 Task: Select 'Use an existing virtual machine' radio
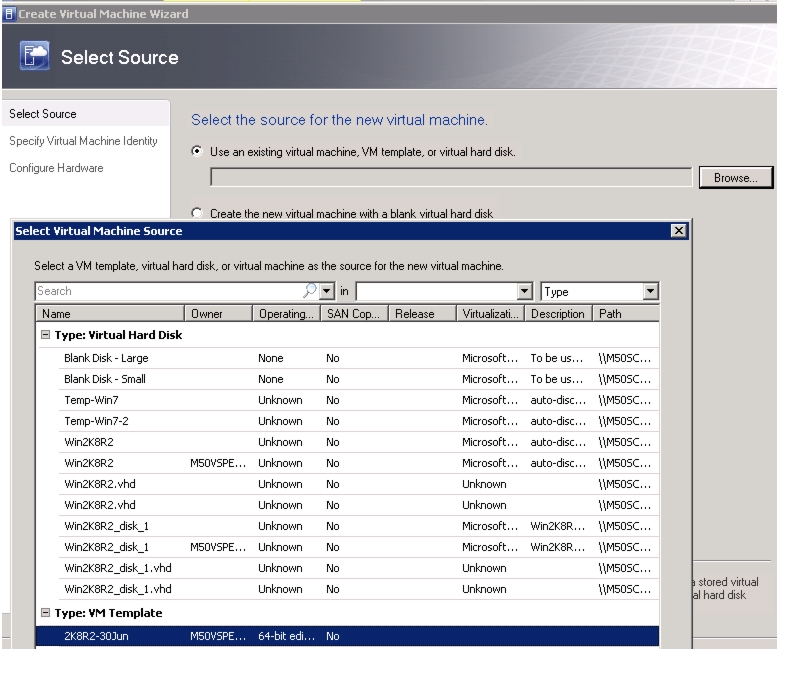tap(197, 151)
